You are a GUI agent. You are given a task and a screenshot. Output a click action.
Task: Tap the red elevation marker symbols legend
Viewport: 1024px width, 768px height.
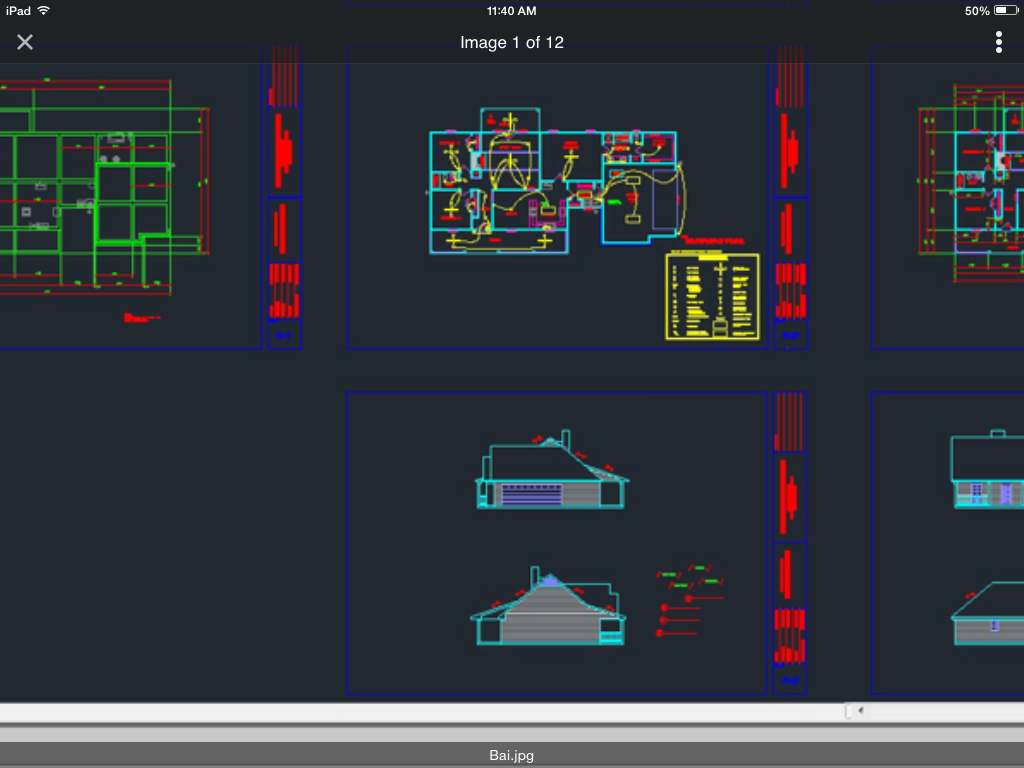[x=688, y=602]
